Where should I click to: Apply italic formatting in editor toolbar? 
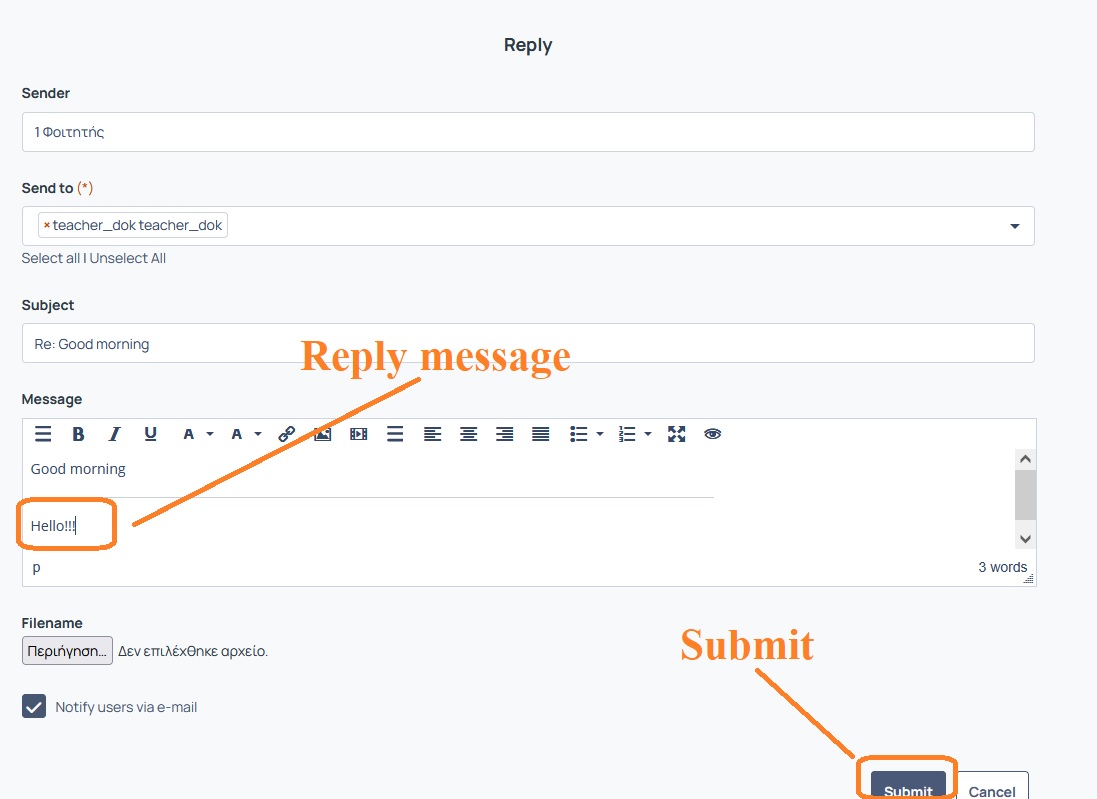(114, 434)
